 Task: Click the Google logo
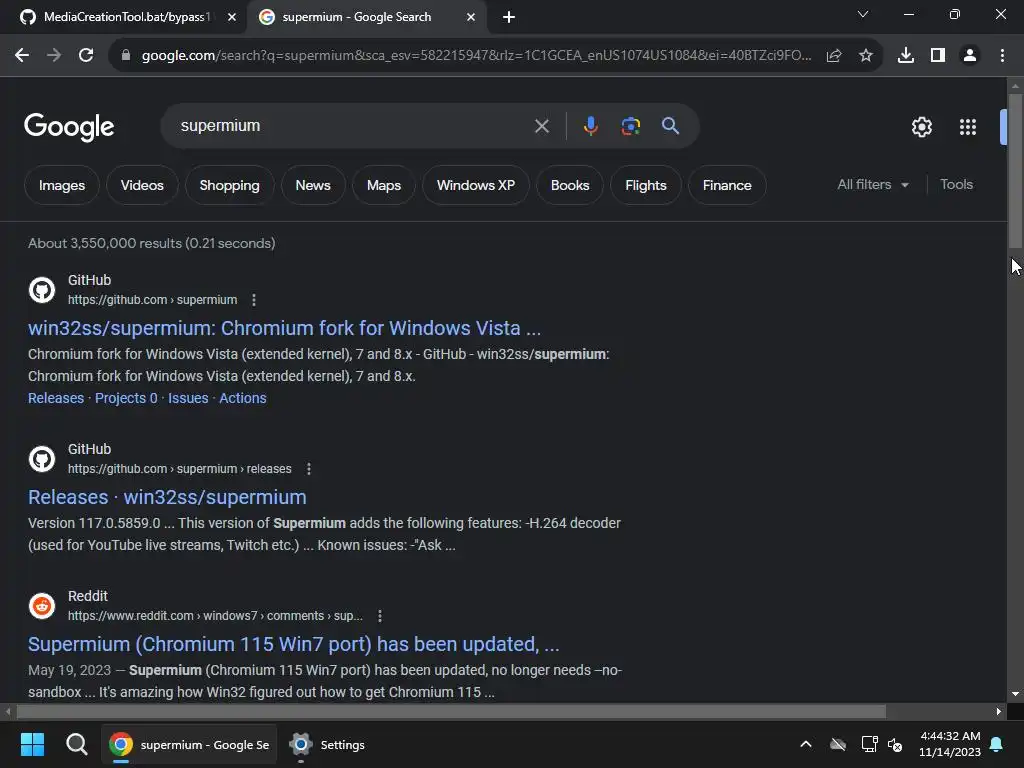click(69, 127)
